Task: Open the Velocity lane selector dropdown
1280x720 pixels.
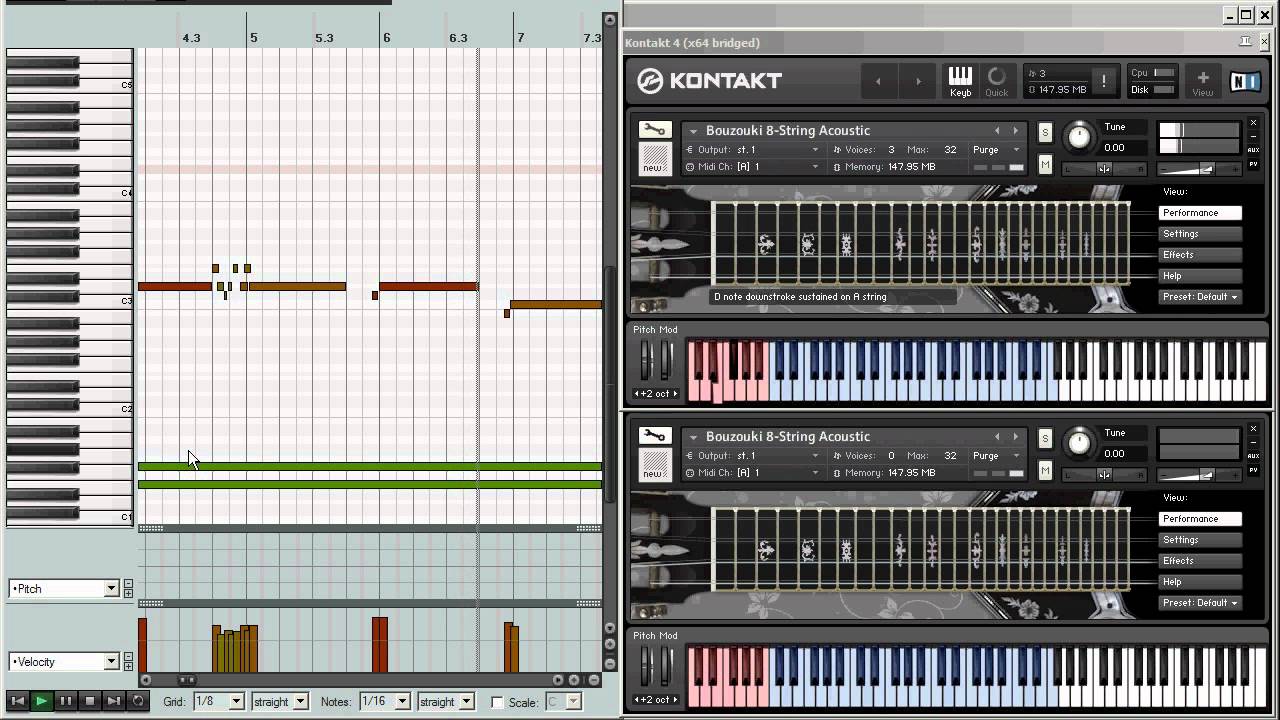Action: pos(64,662)
